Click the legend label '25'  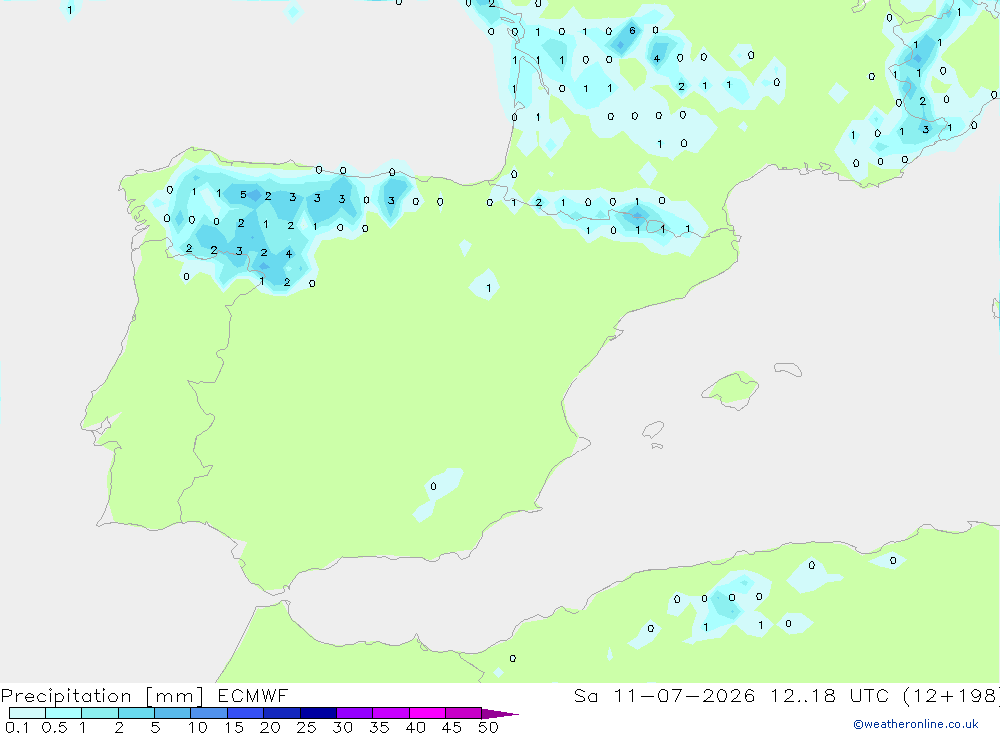(x=307, y=727)
